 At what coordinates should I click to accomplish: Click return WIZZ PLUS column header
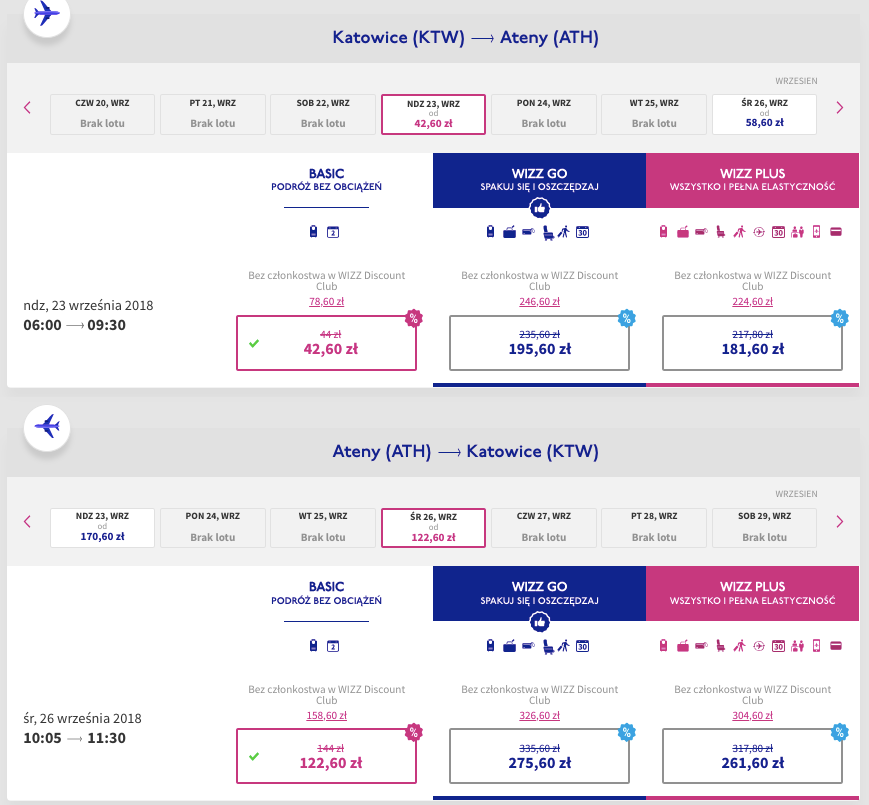pos(752,593)
